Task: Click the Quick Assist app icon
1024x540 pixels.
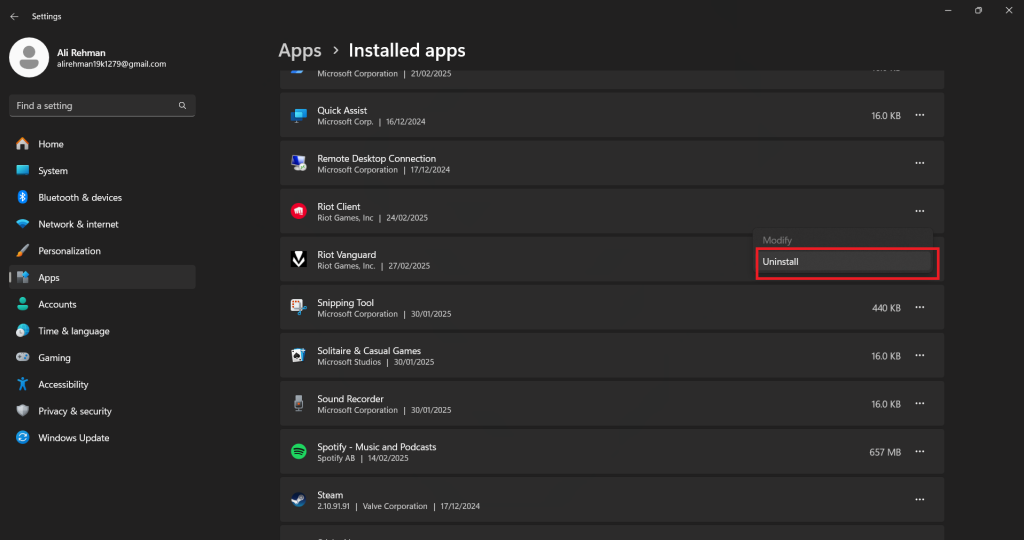Action: point(298,116)
